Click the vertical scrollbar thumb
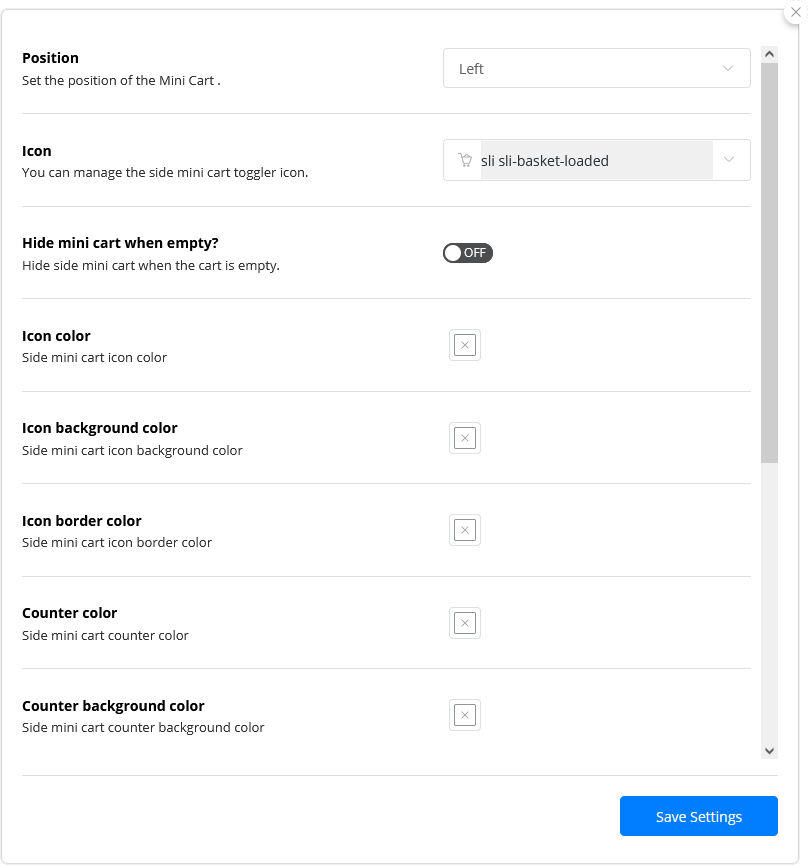This screenshot has height=865, width=808. pos(769,260)
